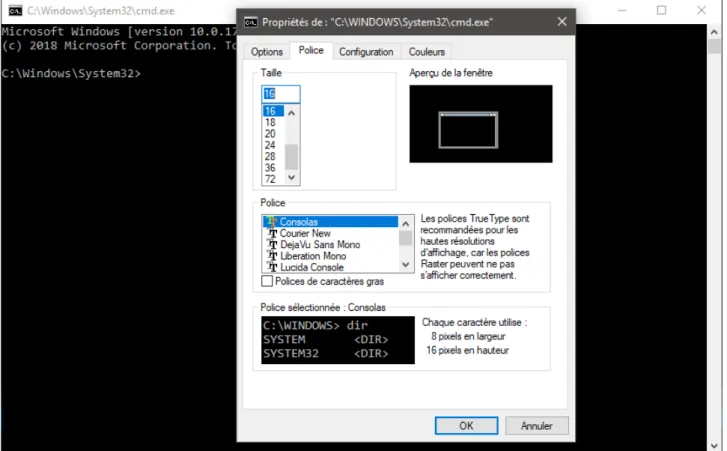This screenshot has width=727, height=451.
Task: Click the font list scrollbar thumb
Action: click(406, 238)
